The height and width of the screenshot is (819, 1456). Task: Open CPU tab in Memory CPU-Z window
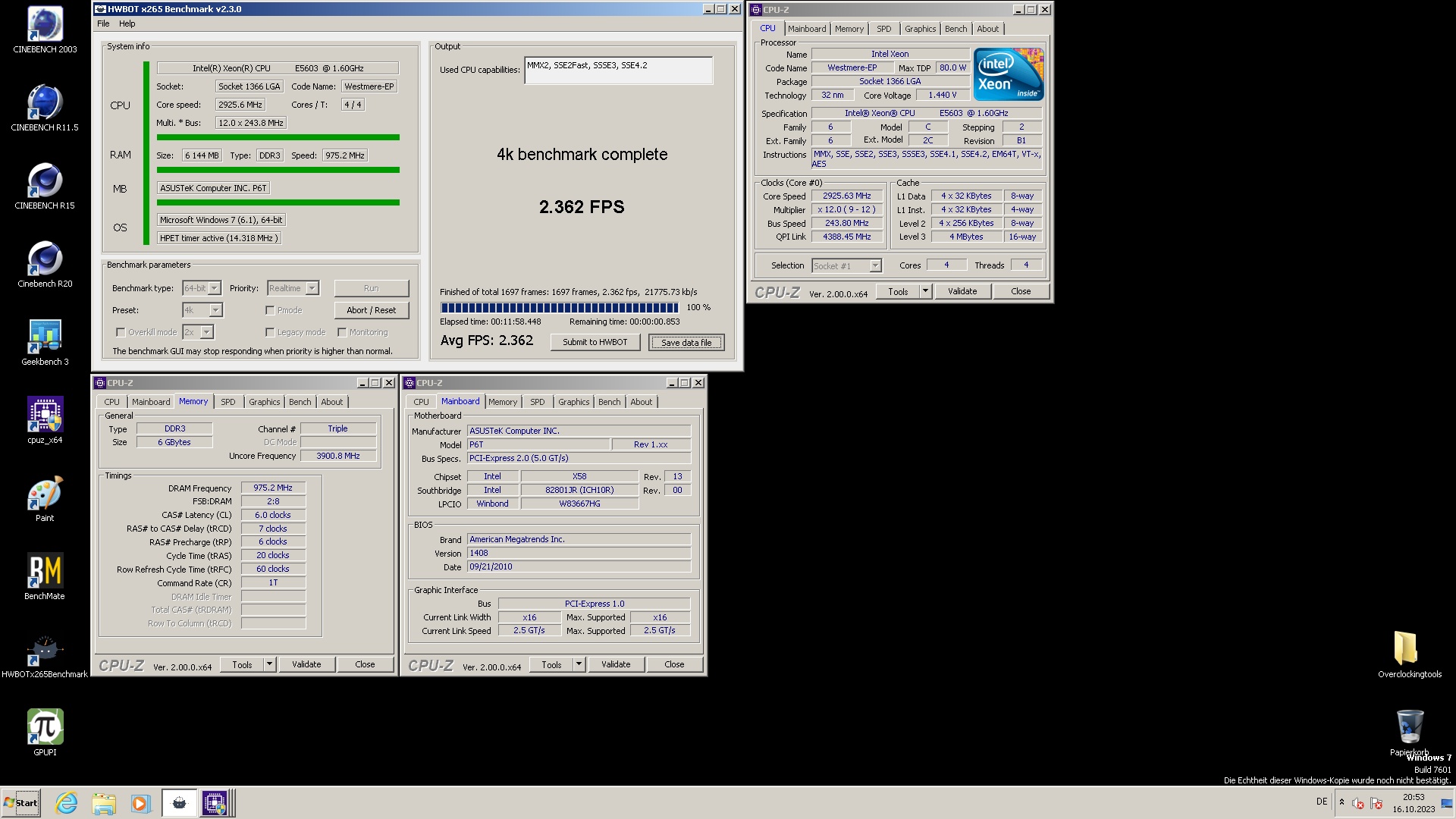point(111,402)
